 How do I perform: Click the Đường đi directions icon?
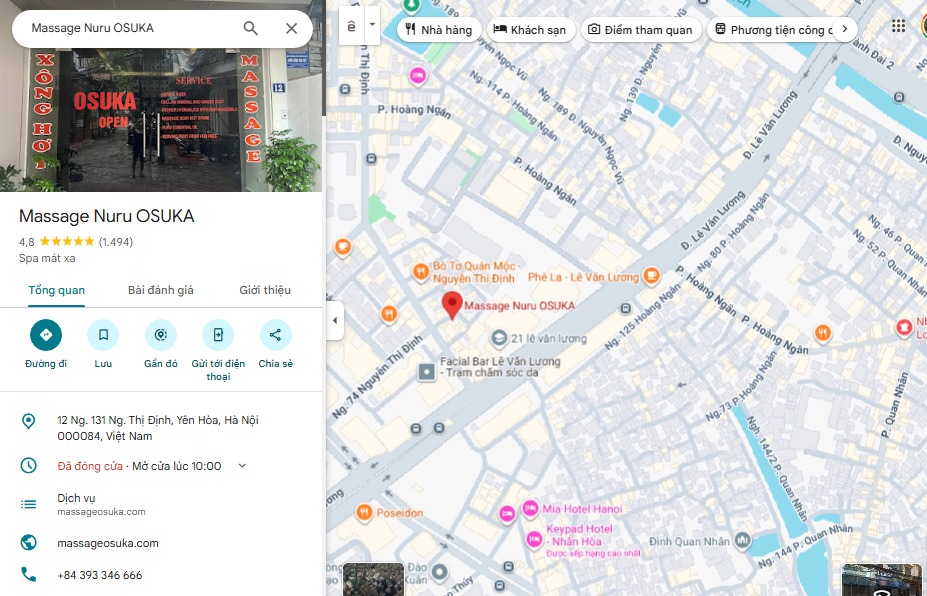46,335
